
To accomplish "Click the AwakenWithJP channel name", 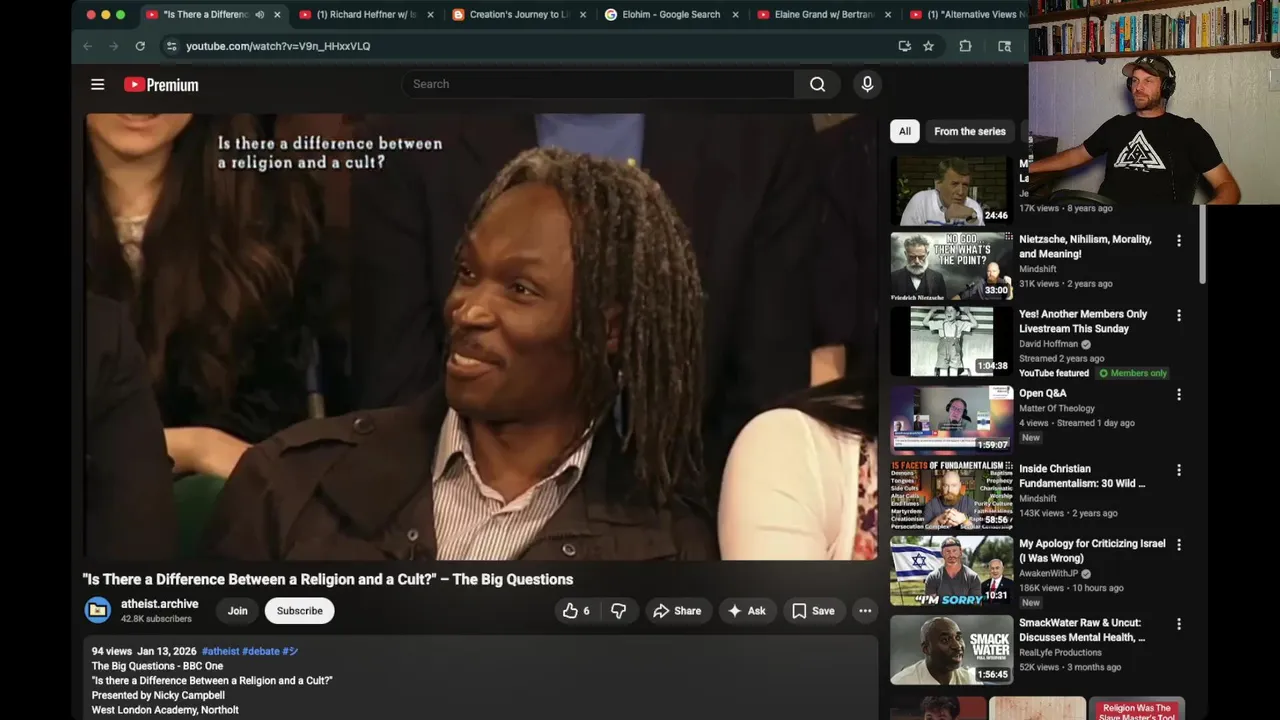I will (x=1049, y=573).
